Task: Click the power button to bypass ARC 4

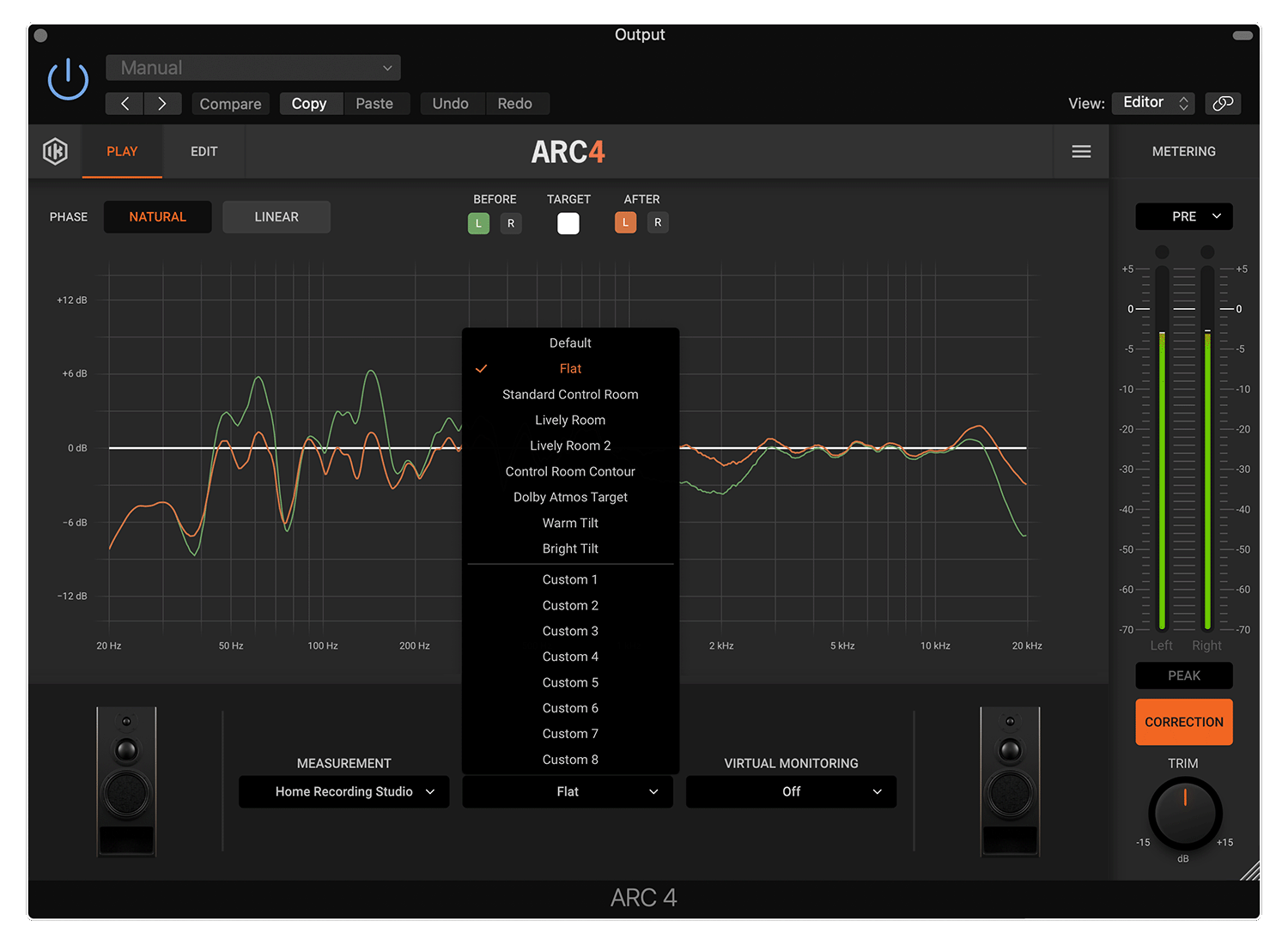Action: [x=67, y=80]
